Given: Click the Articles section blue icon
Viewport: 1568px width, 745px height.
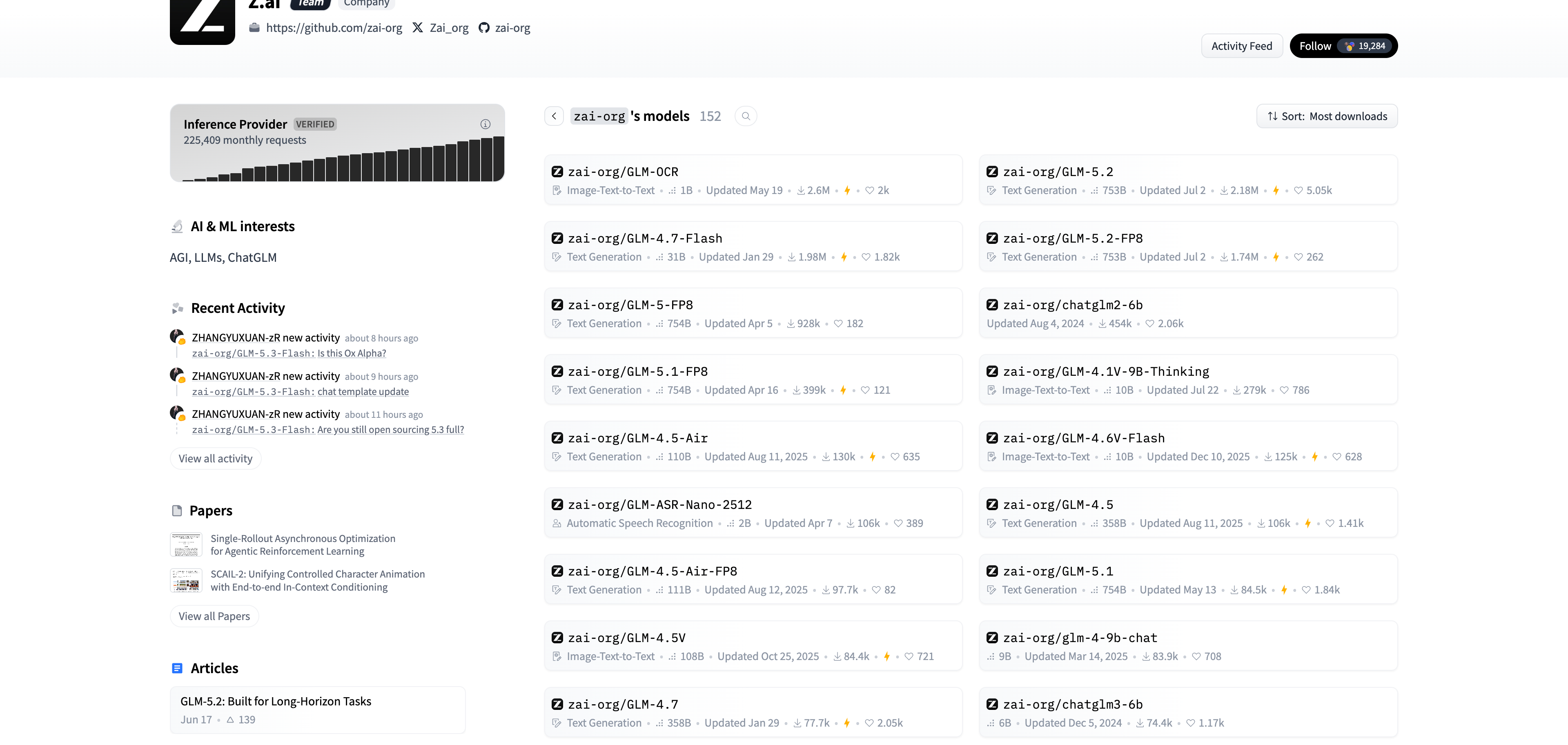Looking at the screenshot, I should point(177,668).
